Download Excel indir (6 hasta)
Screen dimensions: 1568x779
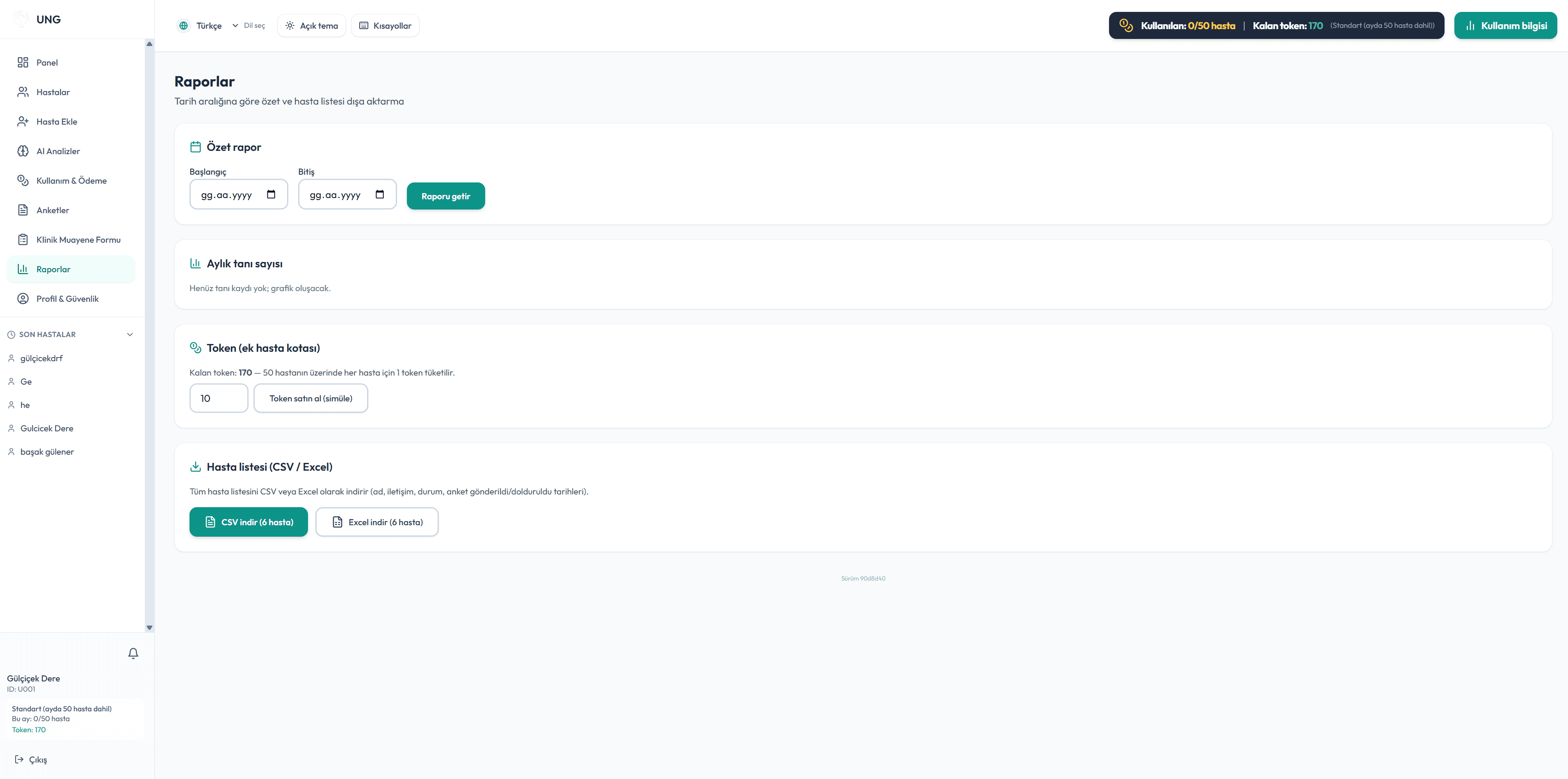pos(377,522)
